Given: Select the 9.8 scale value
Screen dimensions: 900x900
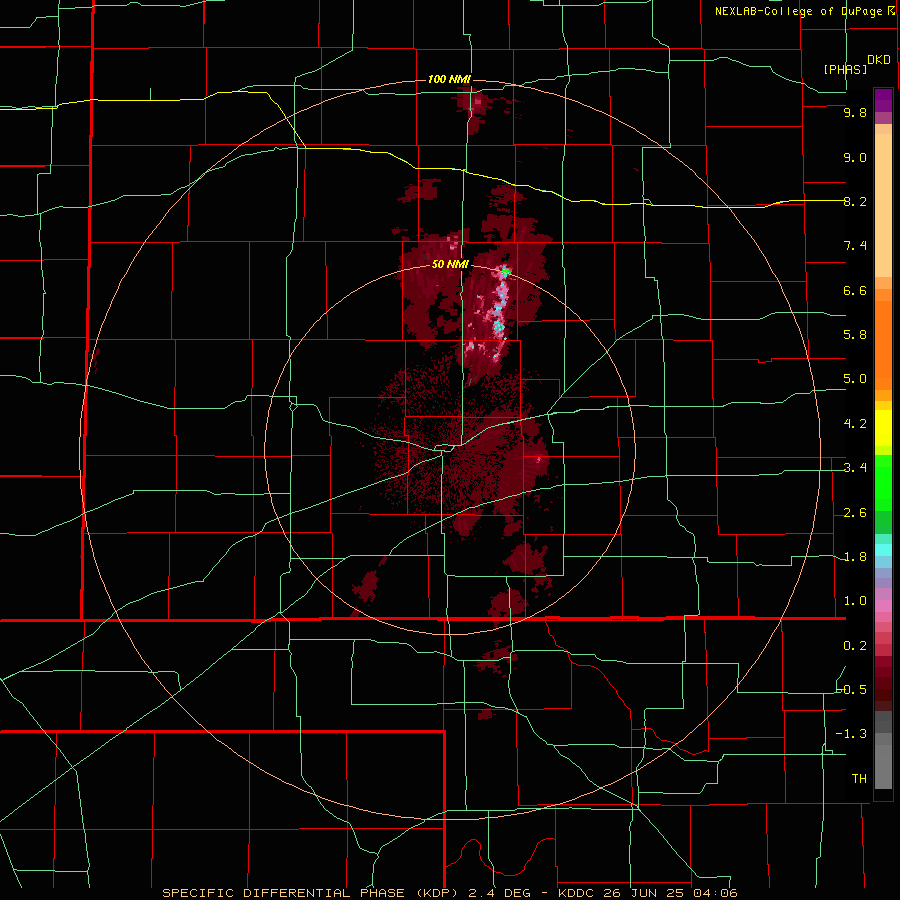Looking at the screenshot, I should (855, 112).
